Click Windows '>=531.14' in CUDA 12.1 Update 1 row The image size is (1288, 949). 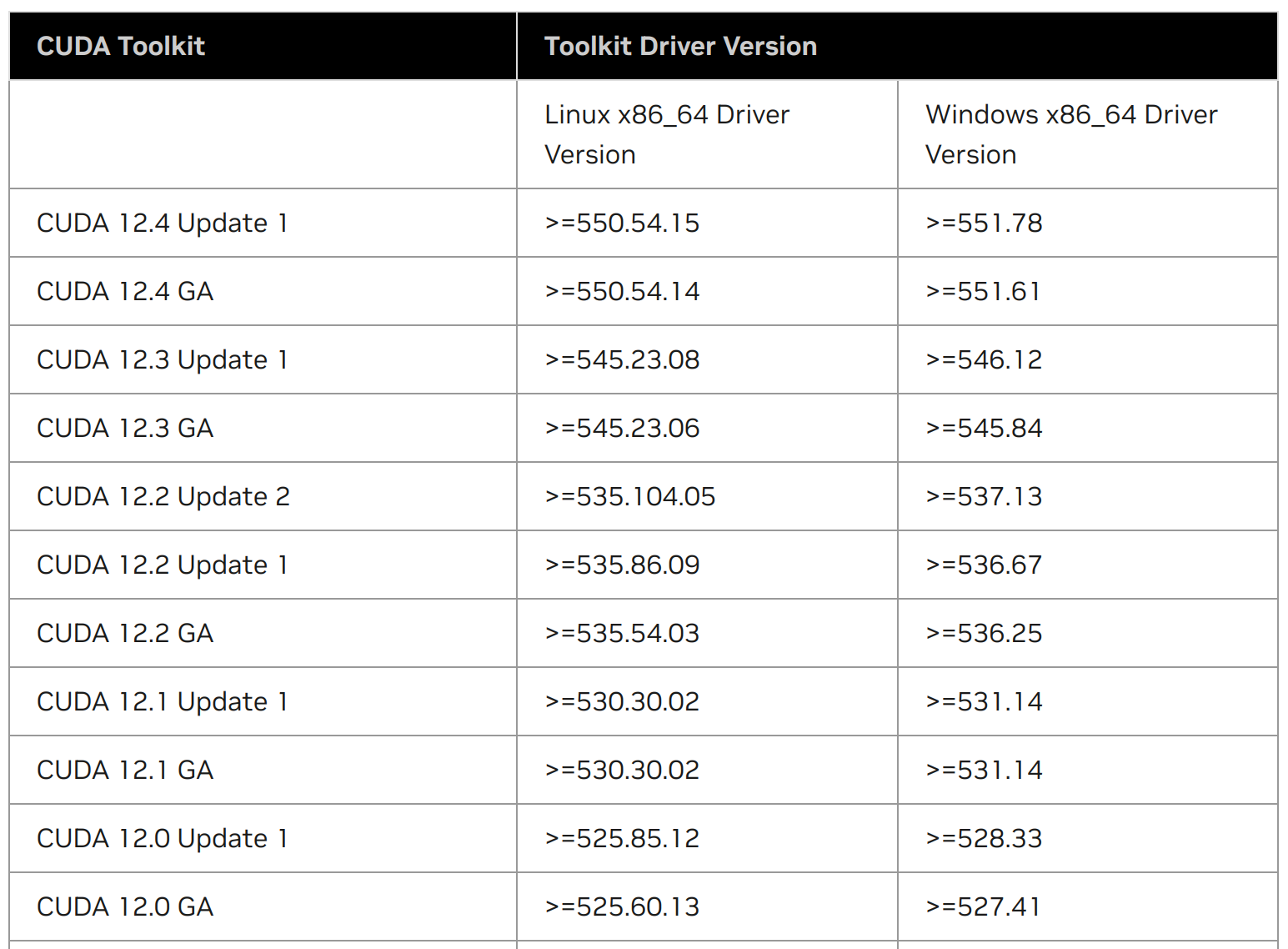(x=984, y=701)
